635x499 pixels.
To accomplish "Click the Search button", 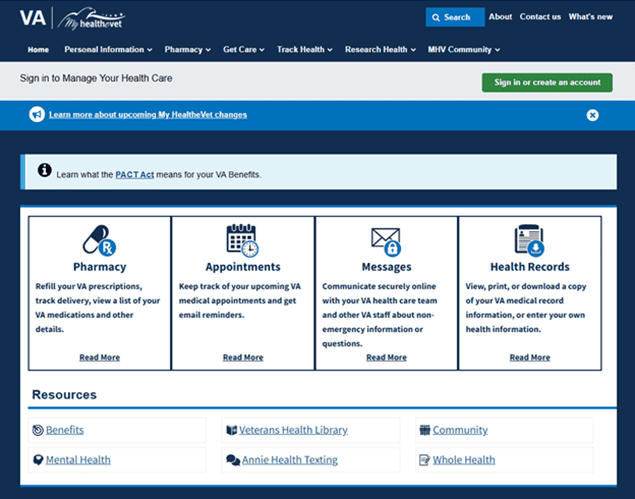I will (455, 17).
